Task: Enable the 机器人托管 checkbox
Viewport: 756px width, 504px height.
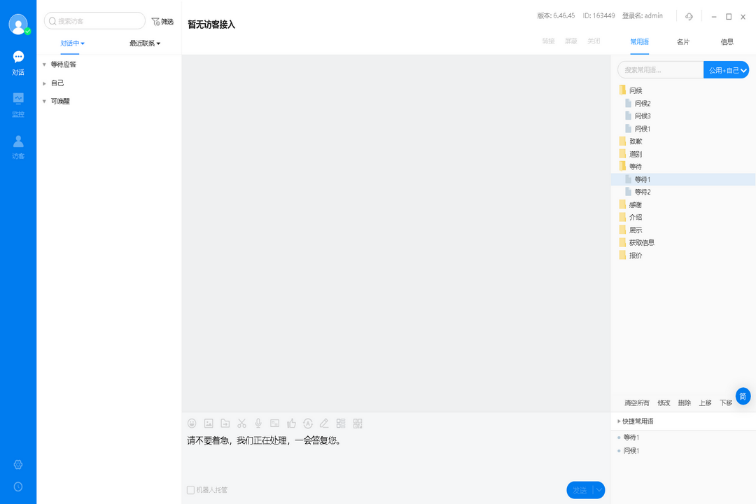Action: (191, 490)
